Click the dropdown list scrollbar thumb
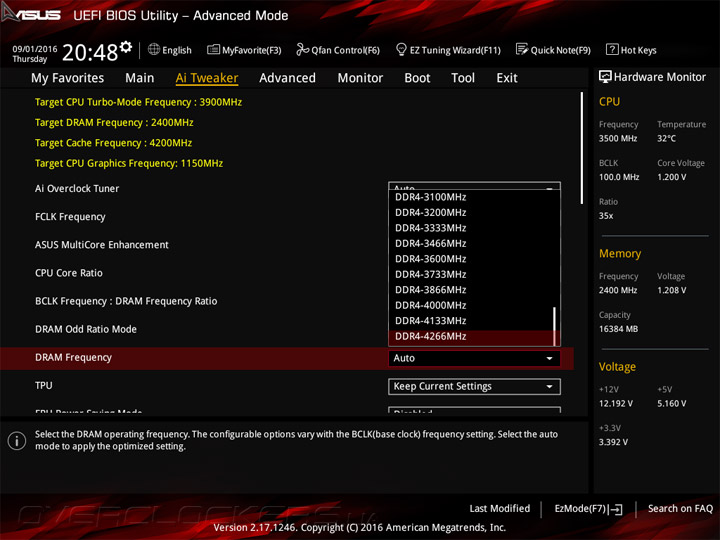Screen dimensions: 720x540 point(555,326)
